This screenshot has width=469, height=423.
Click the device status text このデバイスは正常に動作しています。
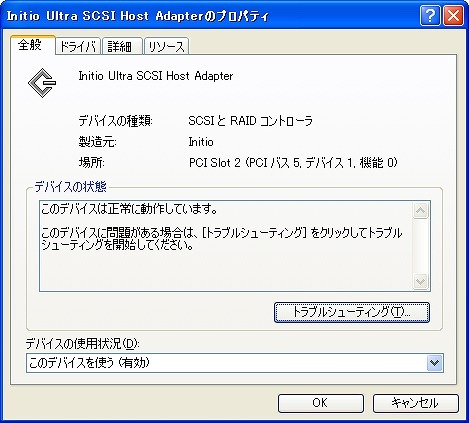[x=129, y=209]
